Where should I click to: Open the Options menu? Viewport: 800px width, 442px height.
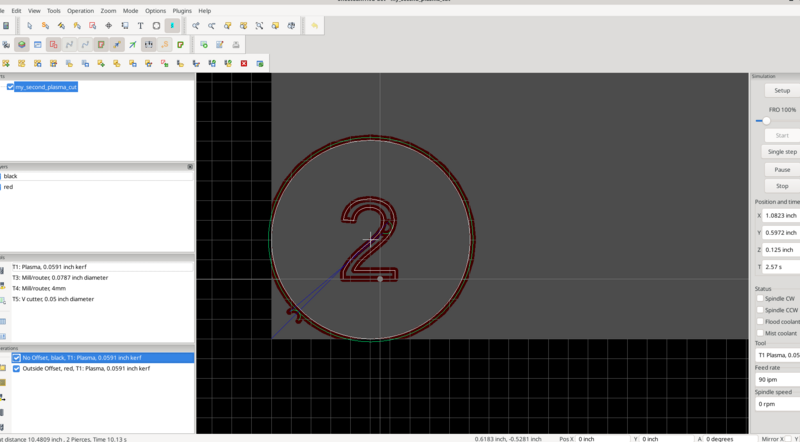click(x=156, y=11)
